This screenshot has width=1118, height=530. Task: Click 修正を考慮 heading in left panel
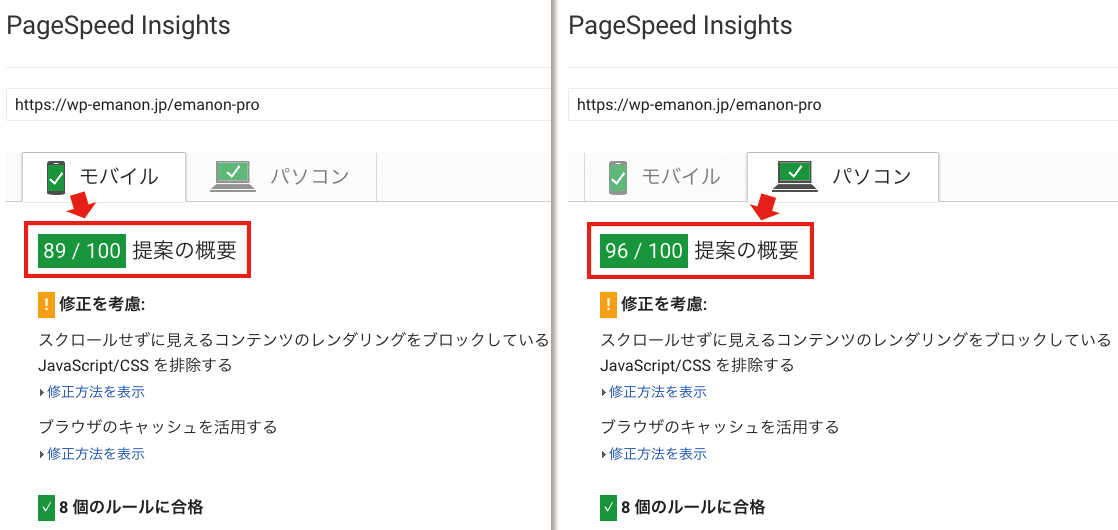103,305
